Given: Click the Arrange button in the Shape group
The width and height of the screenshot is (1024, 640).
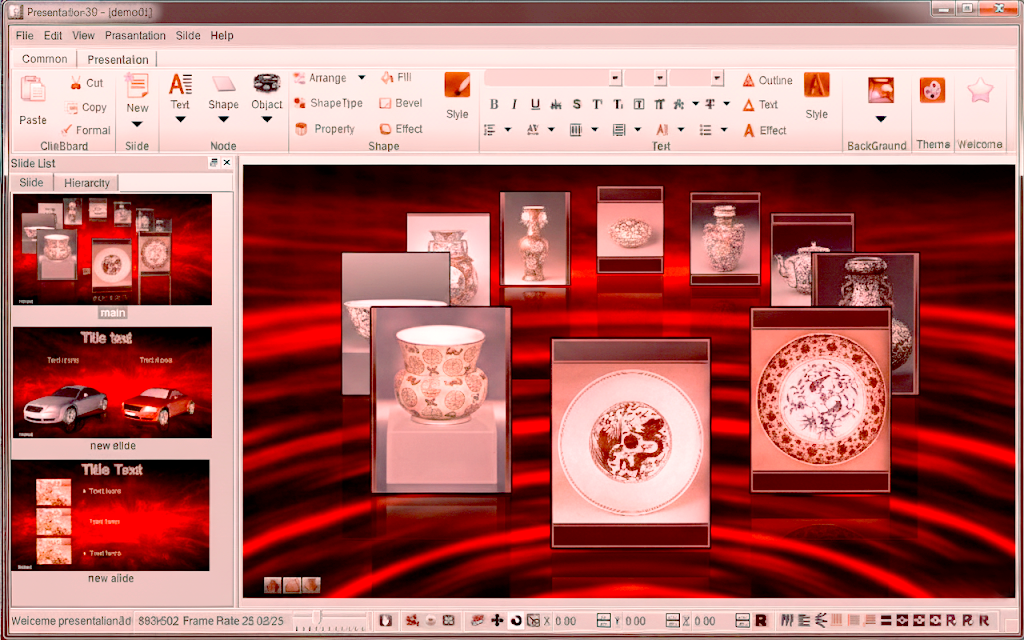Looking at the screenshot, I should (x=328, y=77).
